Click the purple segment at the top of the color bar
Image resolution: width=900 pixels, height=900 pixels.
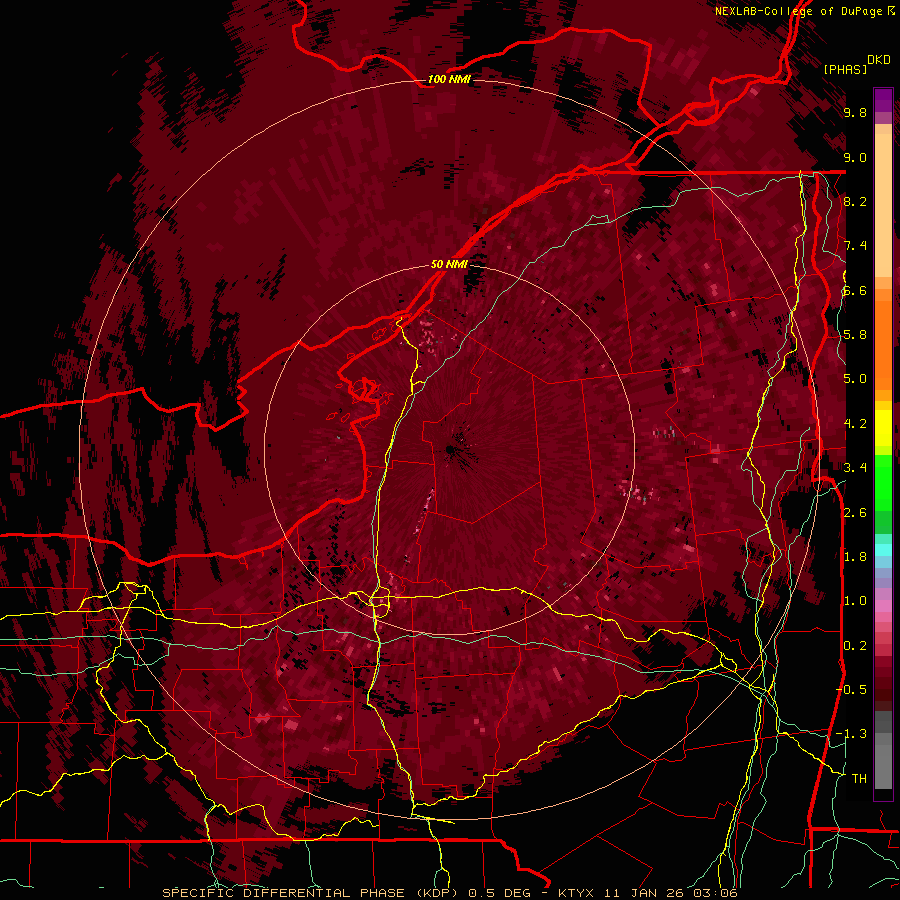[x=883, y=100]
